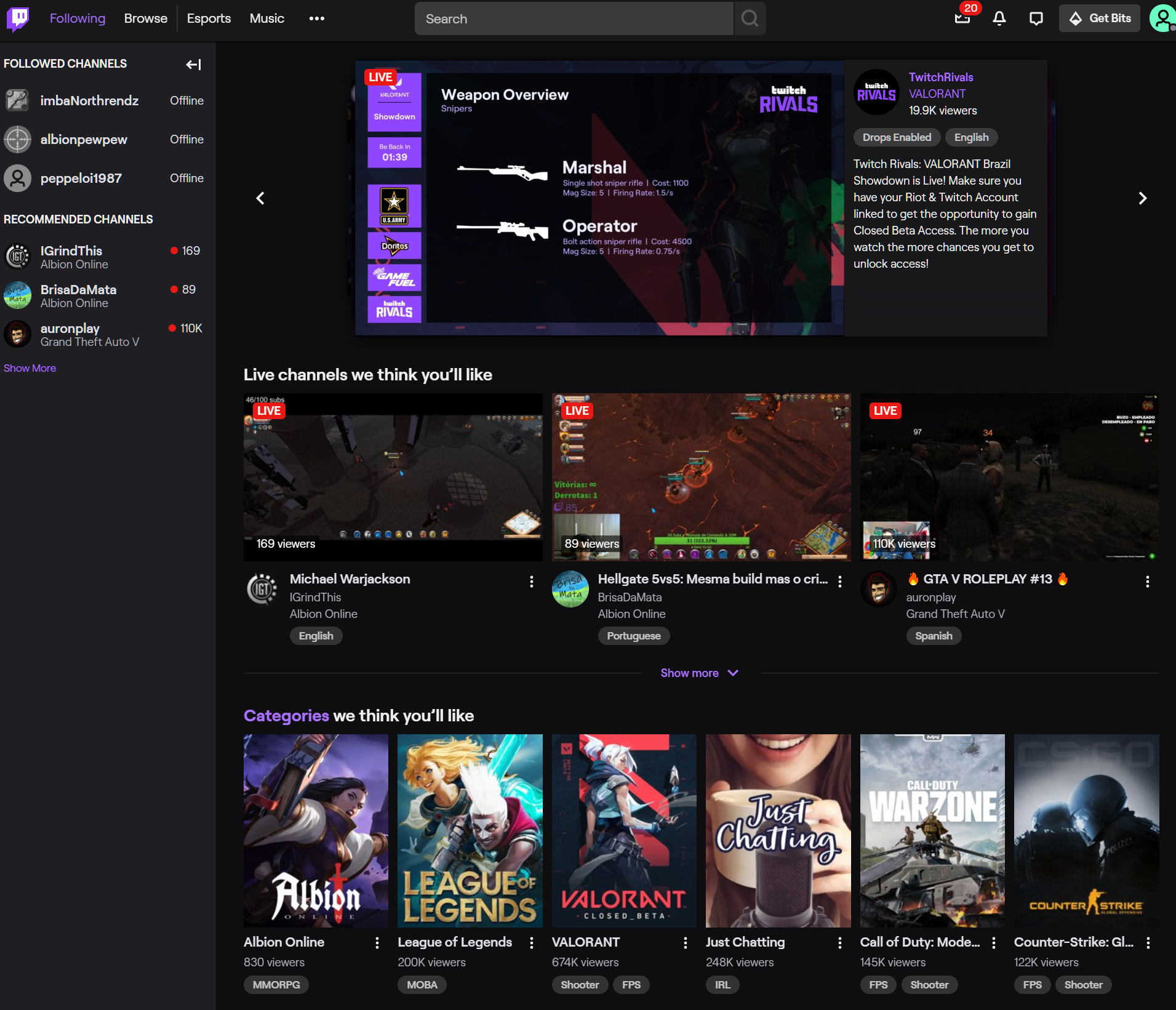Open the more navigation ellipsis menu

pos(316,18)
